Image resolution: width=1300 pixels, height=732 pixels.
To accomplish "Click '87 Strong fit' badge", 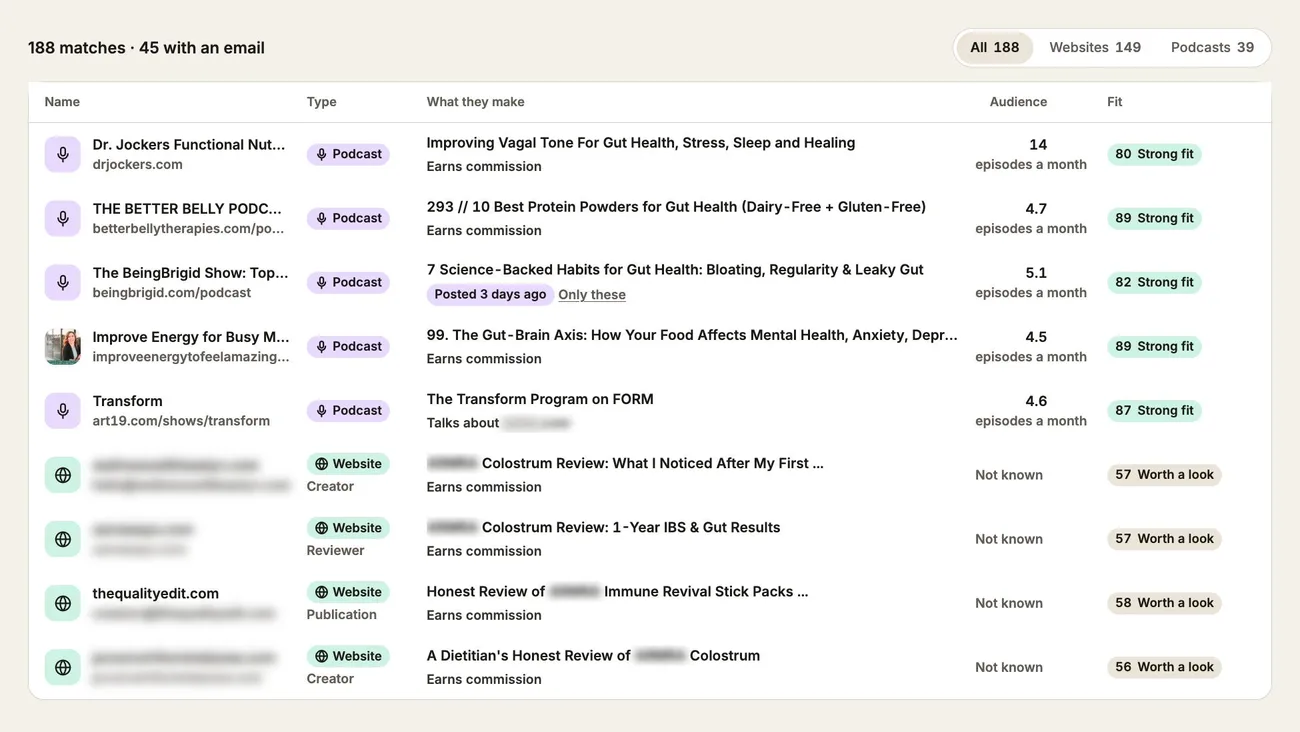I will pyautogui.click(x=1154, y=410).
